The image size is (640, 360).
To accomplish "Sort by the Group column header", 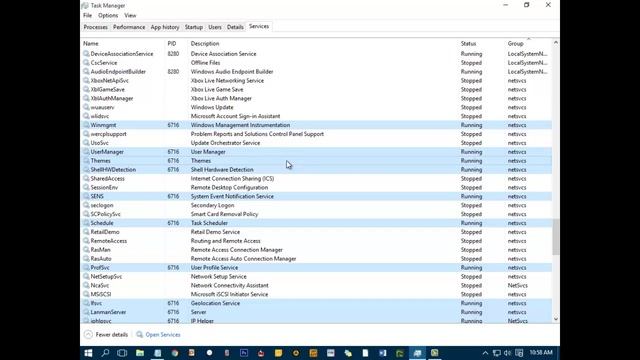I will tap(516, 43).
